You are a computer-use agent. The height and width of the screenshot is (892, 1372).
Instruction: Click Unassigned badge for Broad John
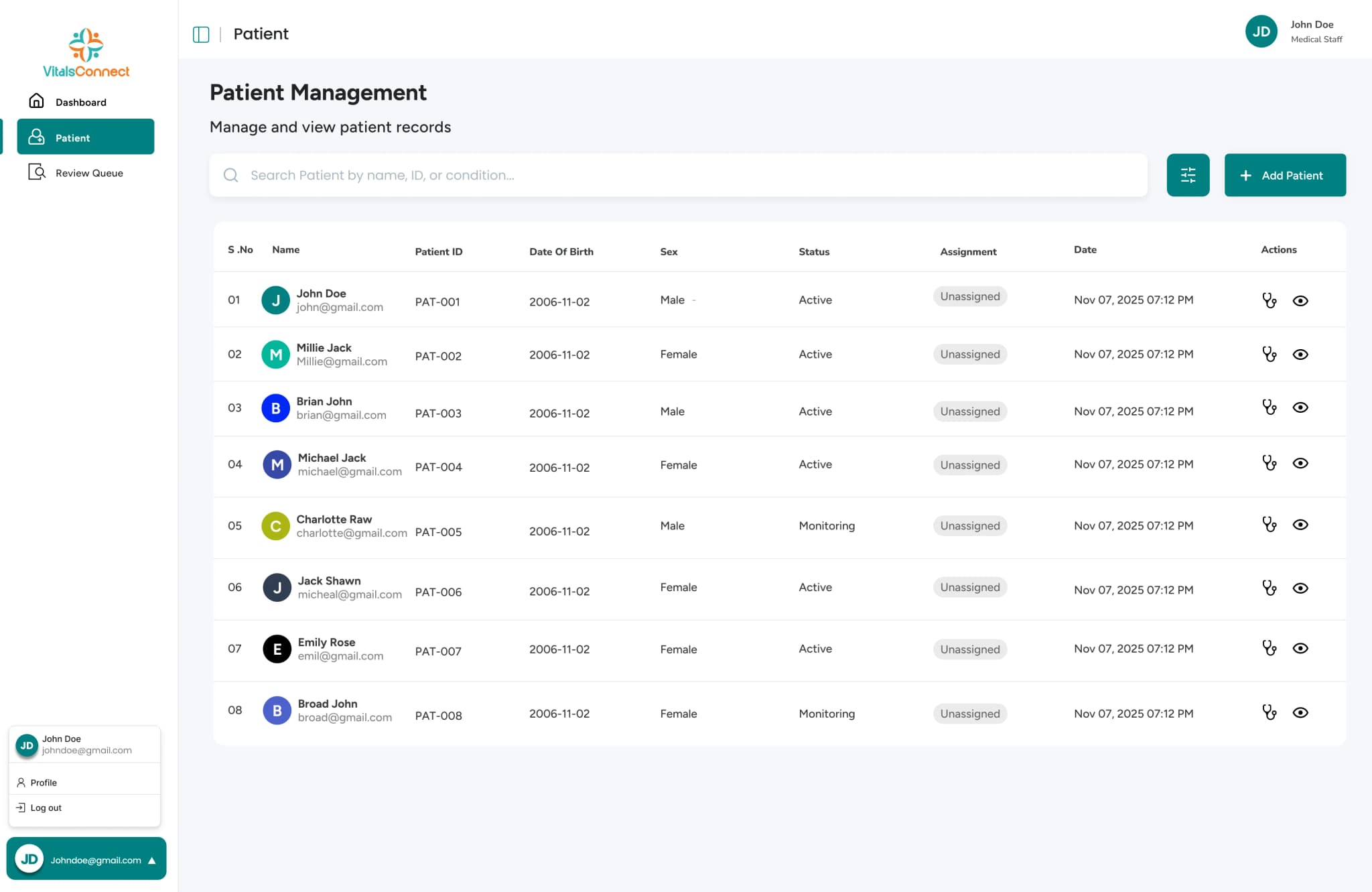[969, 714]
